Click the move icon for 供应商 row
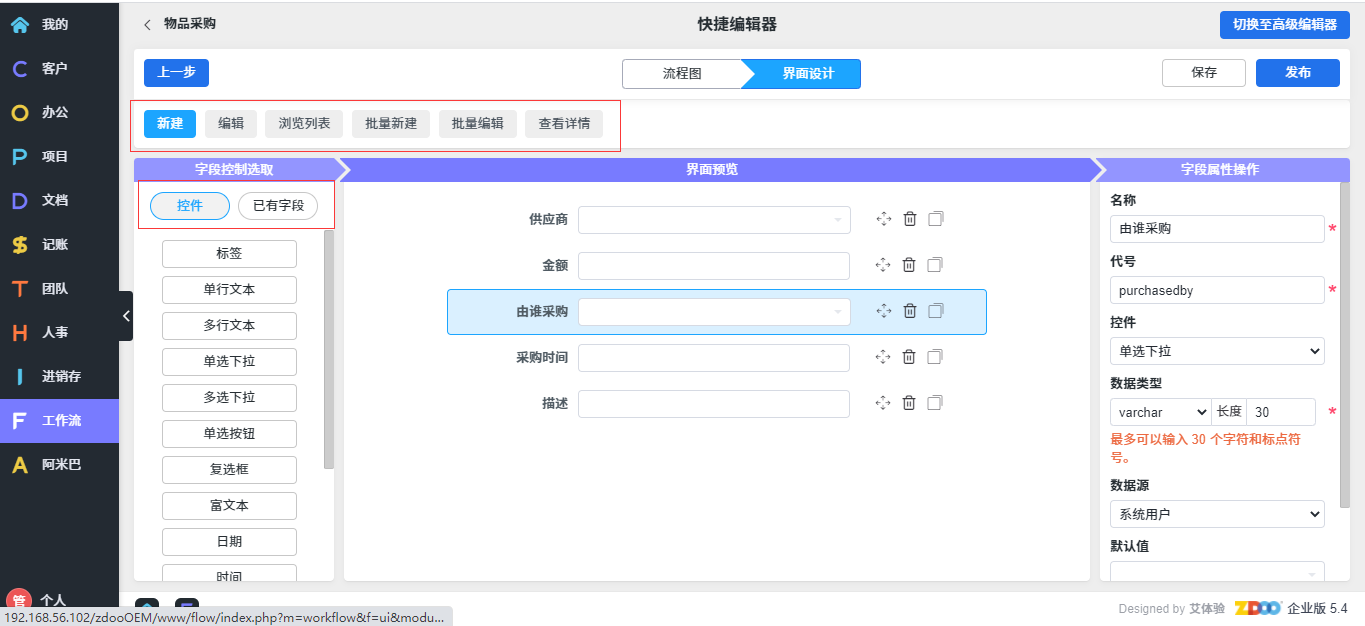Screen dimensions: 1365x626 [883, 219]
